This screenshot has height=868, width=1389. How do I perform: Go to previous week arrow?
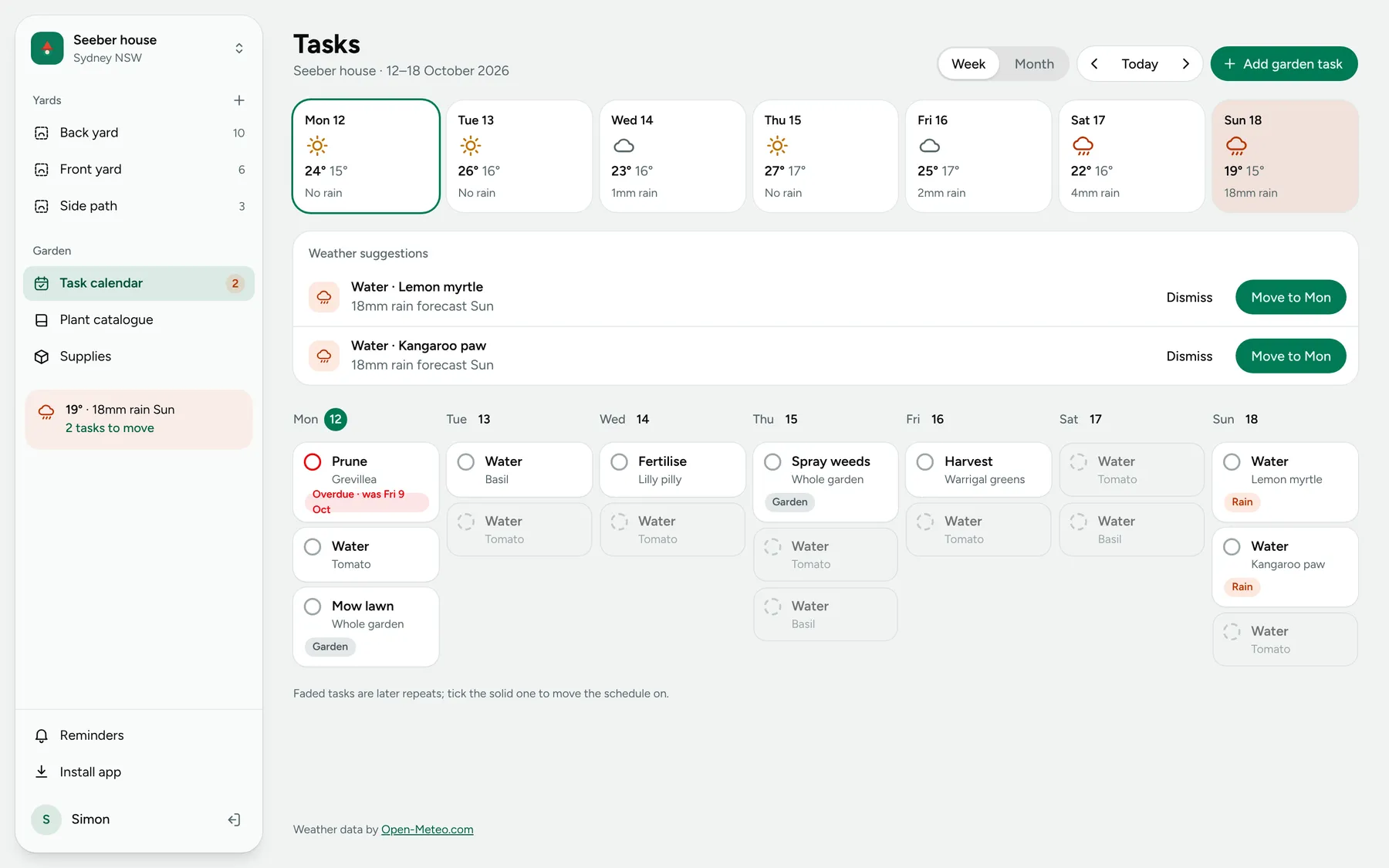[1094, 64]
